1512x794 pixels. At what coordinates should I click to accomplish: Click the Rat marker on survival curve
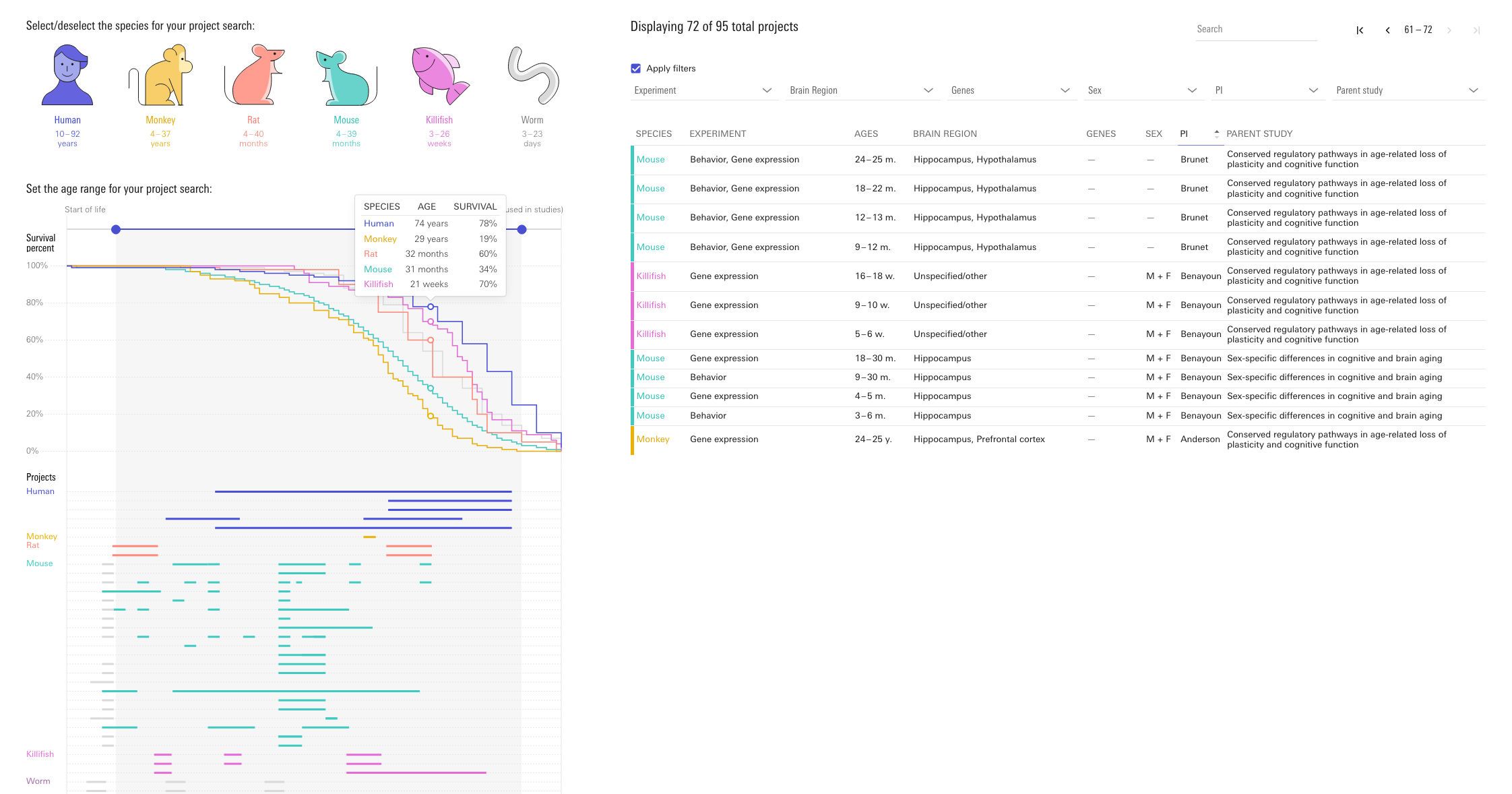(431, 340)
